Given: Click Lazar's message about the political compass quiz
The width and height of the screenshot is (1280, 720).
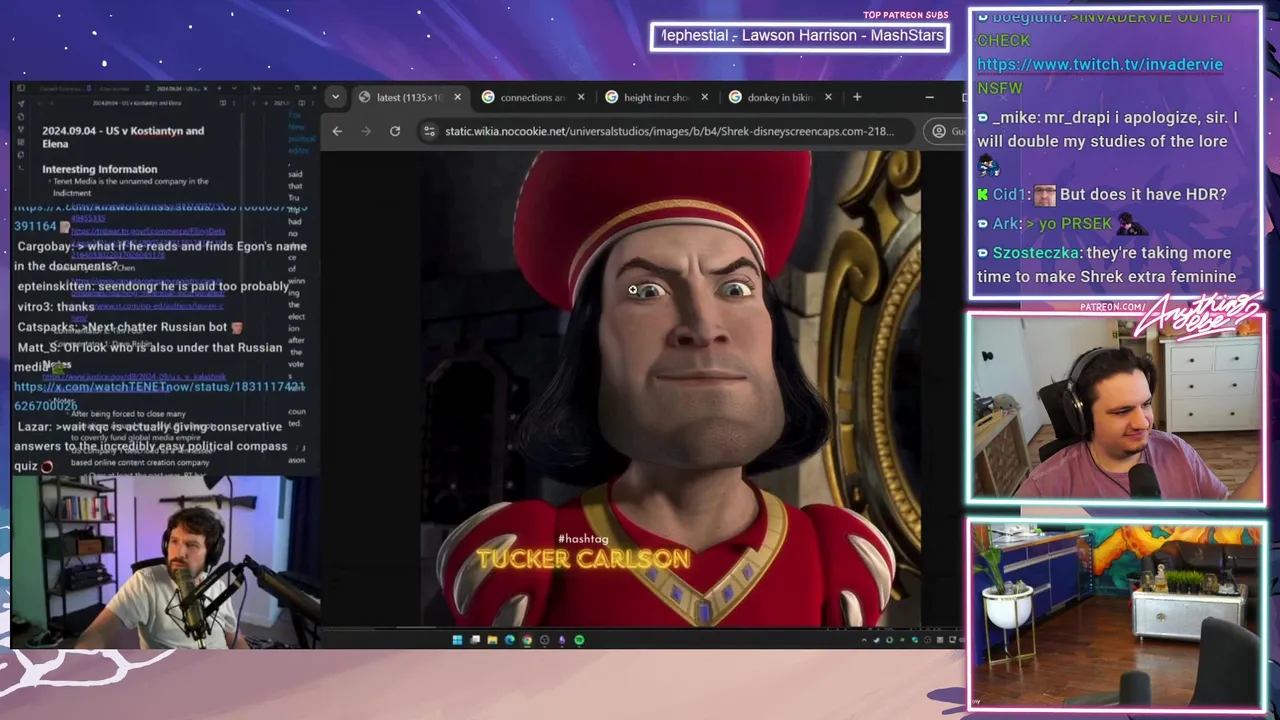Looking at the screenshot, I should point(152,446).
